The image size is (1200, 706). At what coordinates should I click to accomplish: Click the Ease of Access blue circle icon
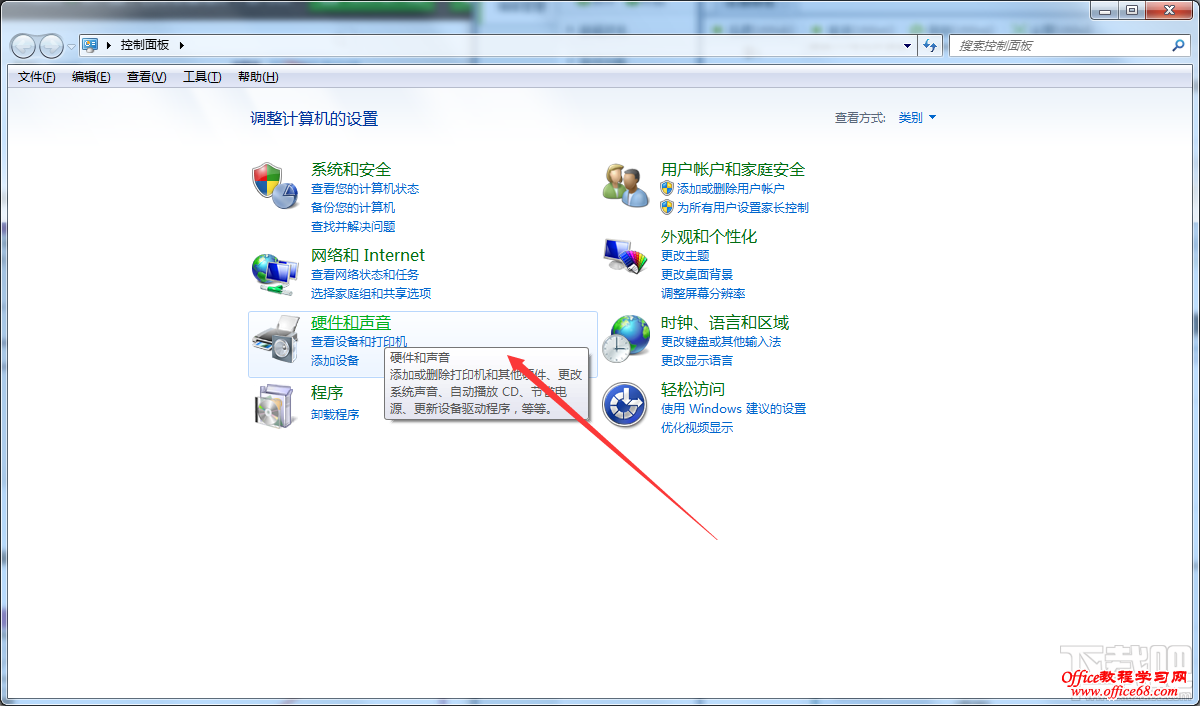[x=626, y=405]
